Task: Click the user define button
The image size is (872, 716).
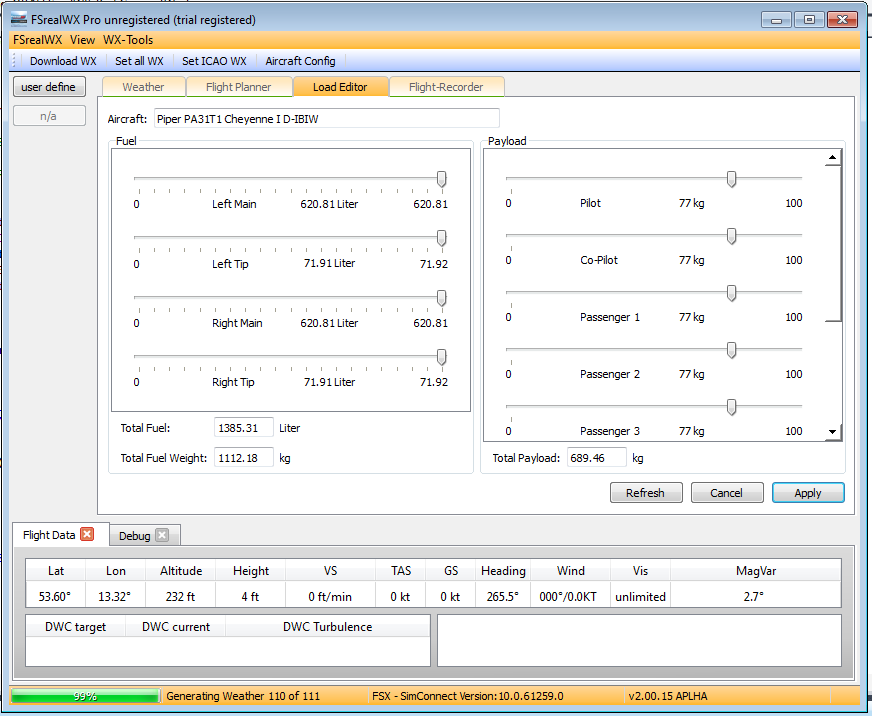Action: (48, 87)
